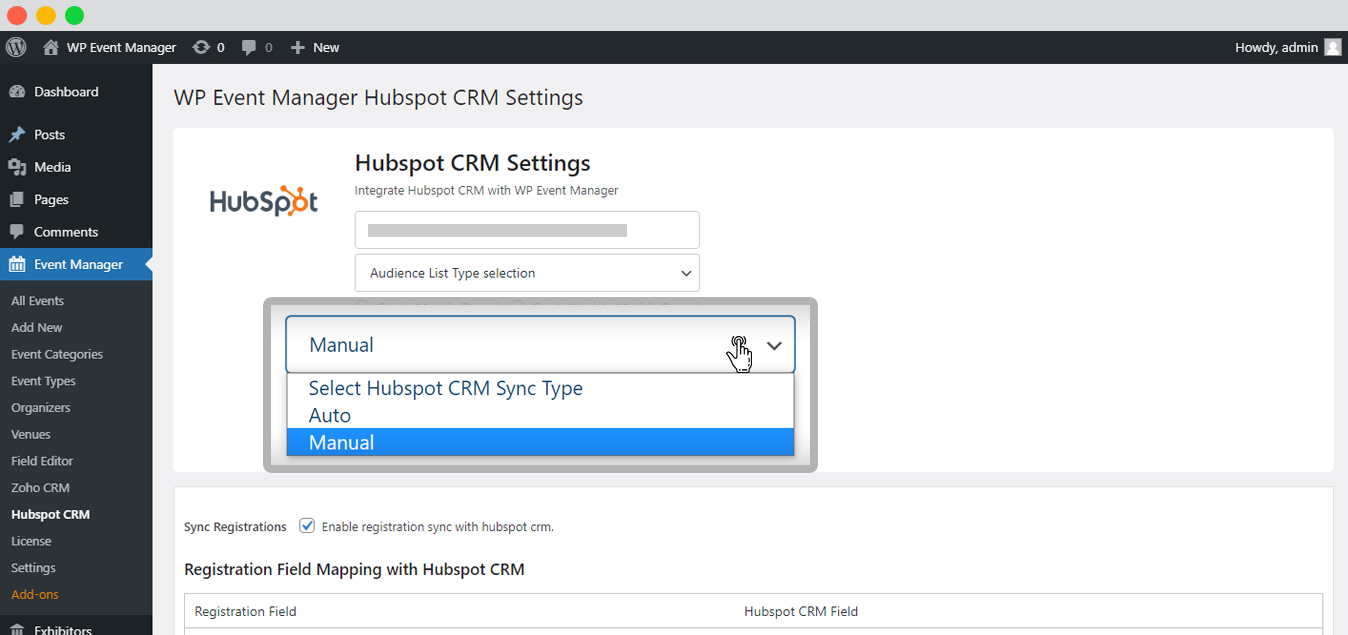Image resolution: width=1348 pixels, height=635 pixels.
Task: Open the updates icon in the admin bar
Action: pyautogui.click(x=201, y=47)
